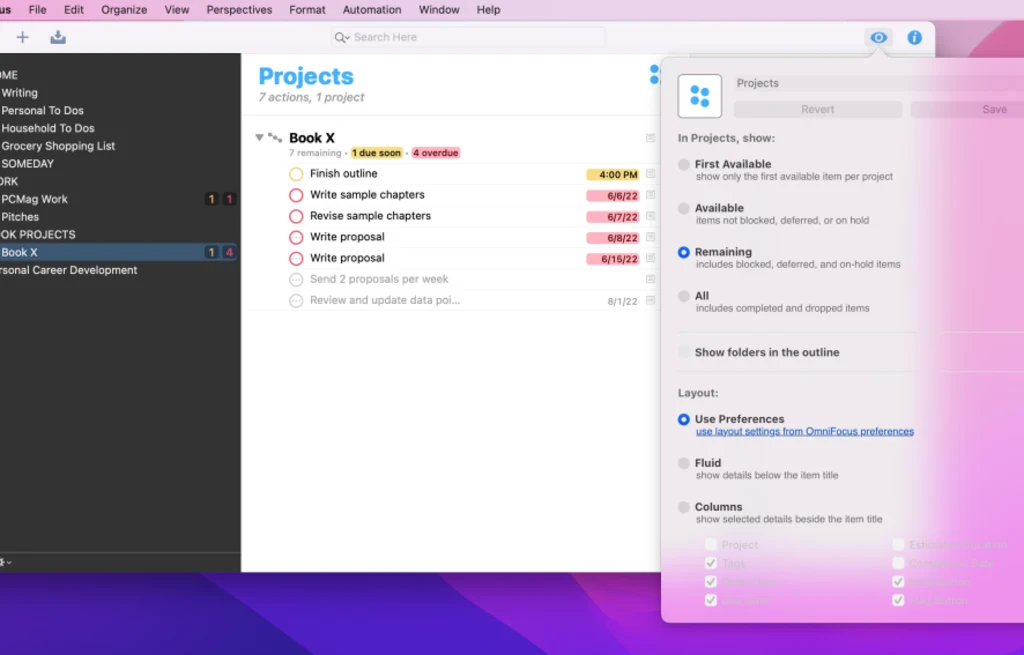The width and height of the screenshot is (1024, 655).
Task: Click the import tray icon in toolbar
Action: 58,36
